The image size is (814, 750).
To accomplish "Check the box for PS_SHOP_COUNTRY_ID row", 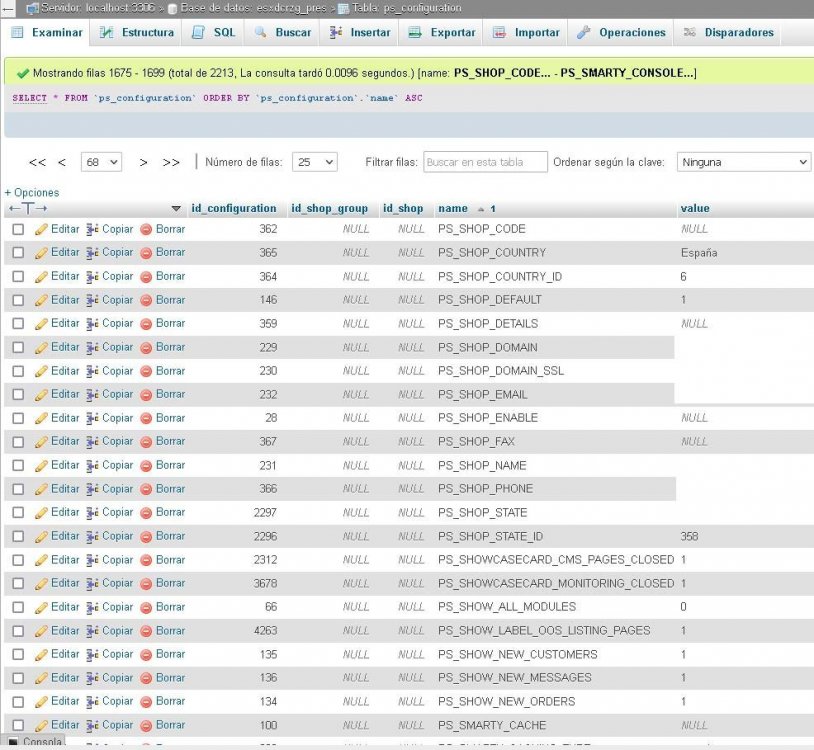I will coord(18,277).
